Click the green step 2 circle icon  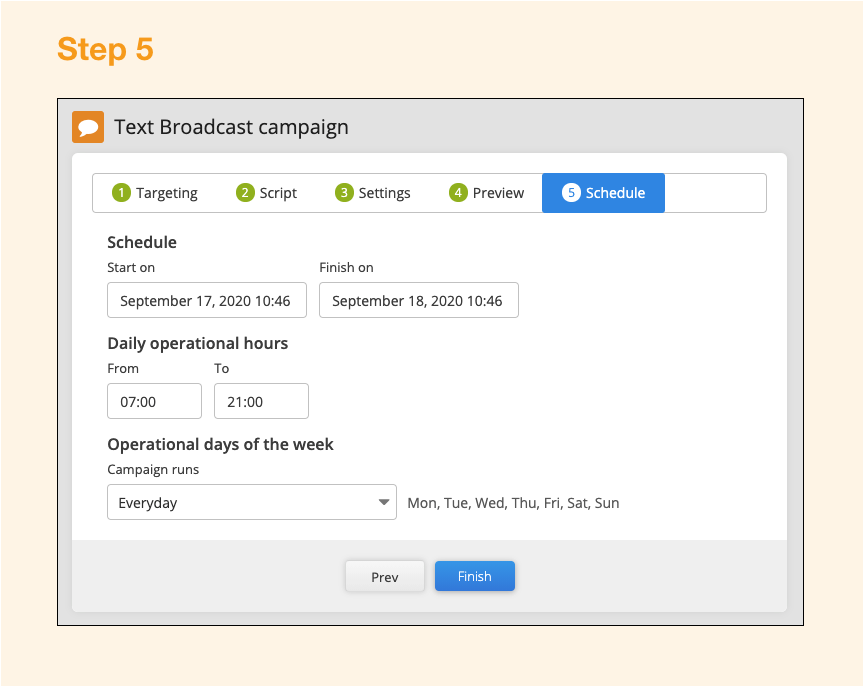click(x=245, y=193)
